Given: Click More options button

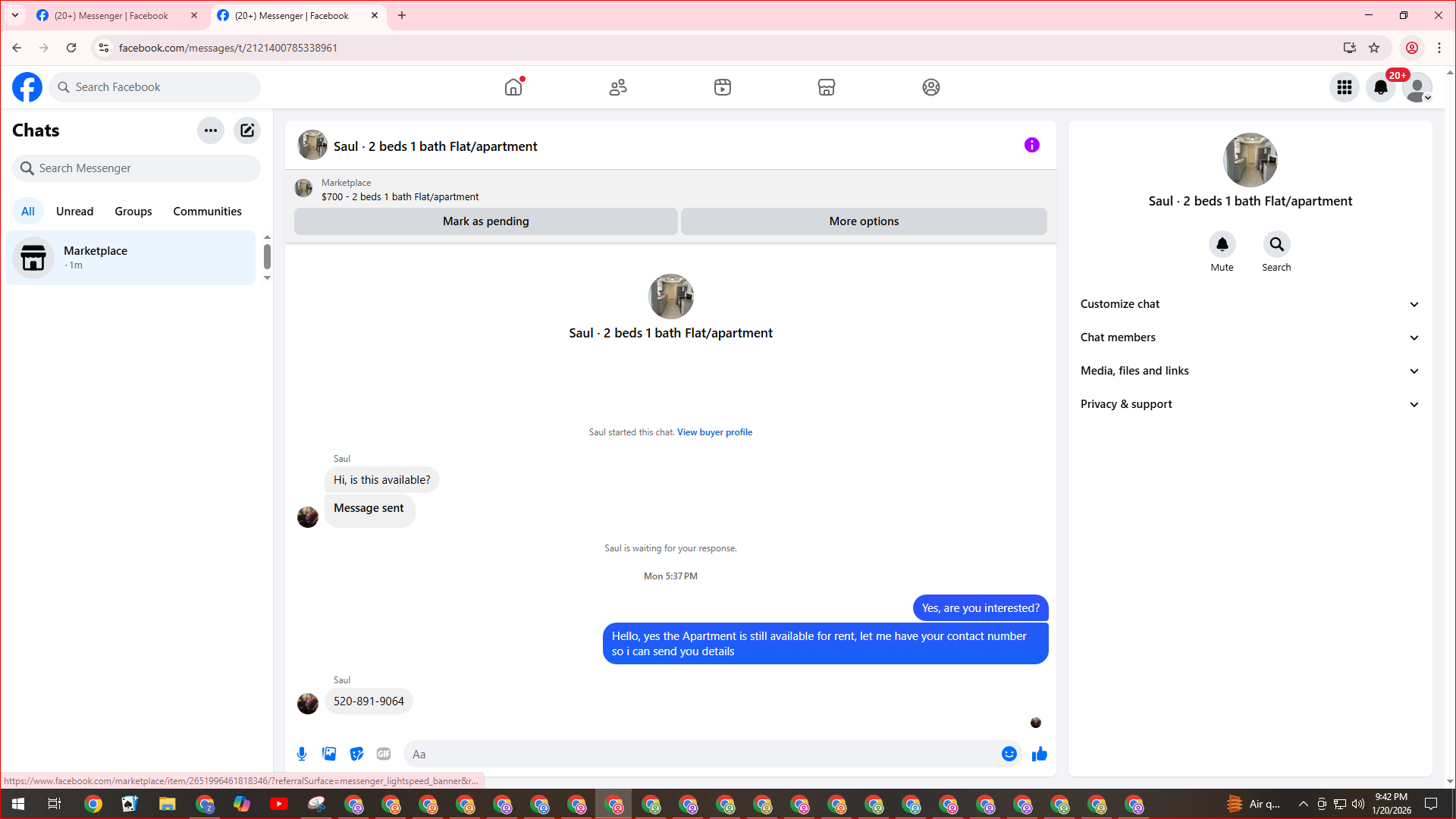Looking at the screenshot, I should [x=864, y=221].
